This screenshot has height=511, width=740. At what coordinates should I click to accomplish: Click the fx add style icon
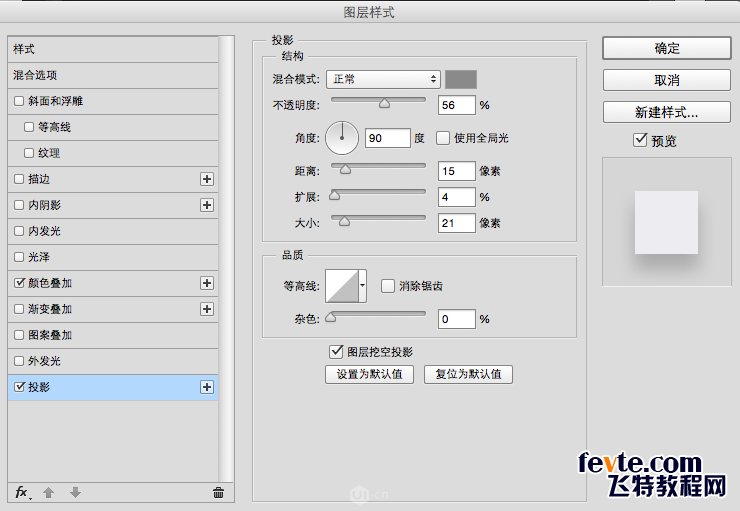tap(22, 493)
